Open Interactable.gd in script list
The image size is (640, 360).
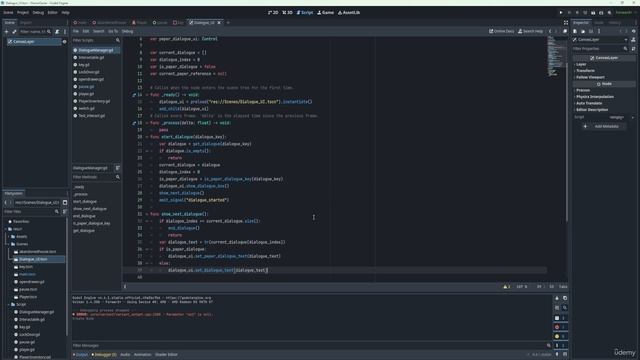point(91,58)
